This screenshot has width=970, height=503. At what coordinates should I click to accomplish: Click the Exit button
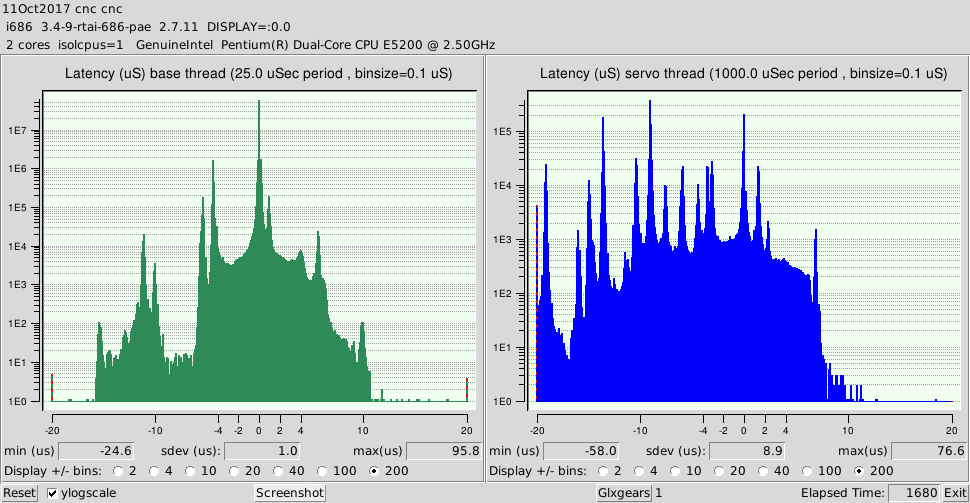pyautogui.click(x=955, y=493)
